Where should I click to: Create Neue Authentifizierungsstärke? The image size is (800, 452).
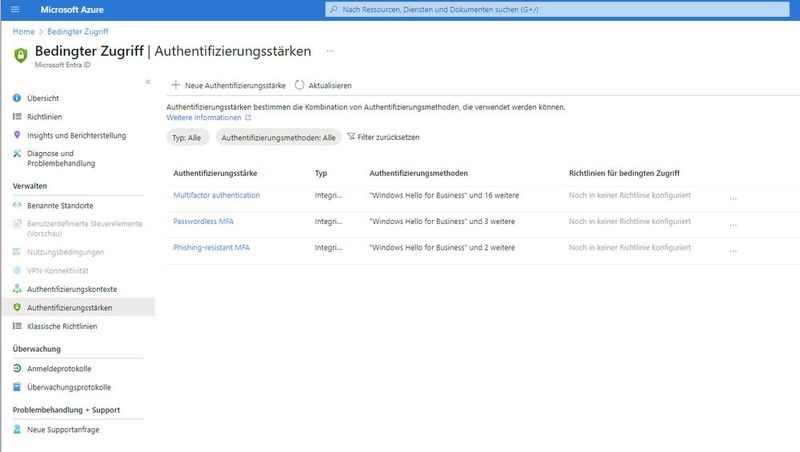tap(228, 85)
